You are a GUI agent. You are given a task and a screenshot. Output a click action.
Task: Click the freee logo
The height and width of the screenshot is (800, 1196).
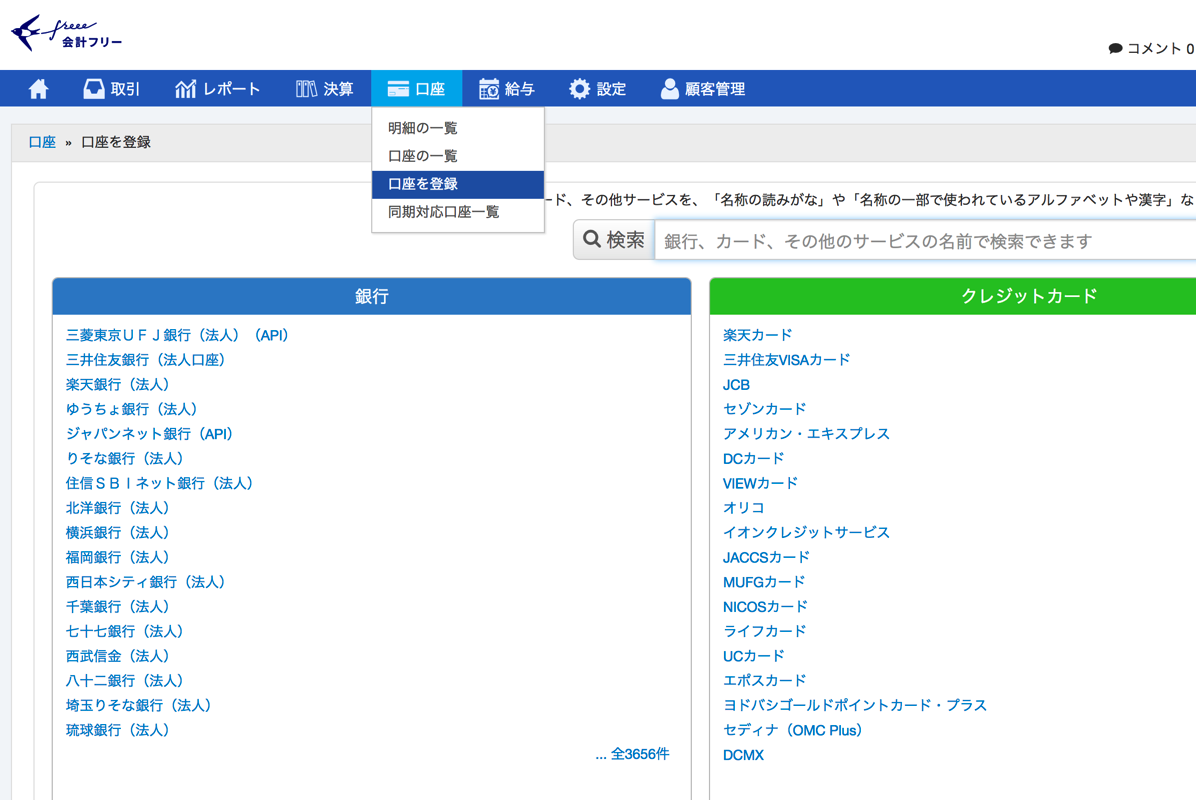point(66,34)
